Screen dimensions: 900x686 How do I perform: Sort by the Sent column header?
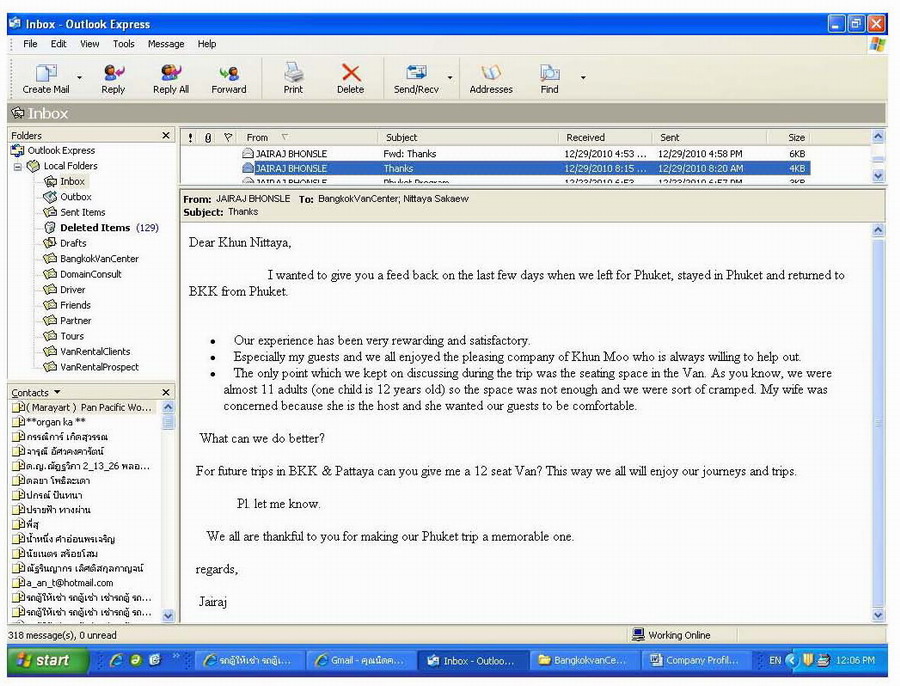point(710,138)
